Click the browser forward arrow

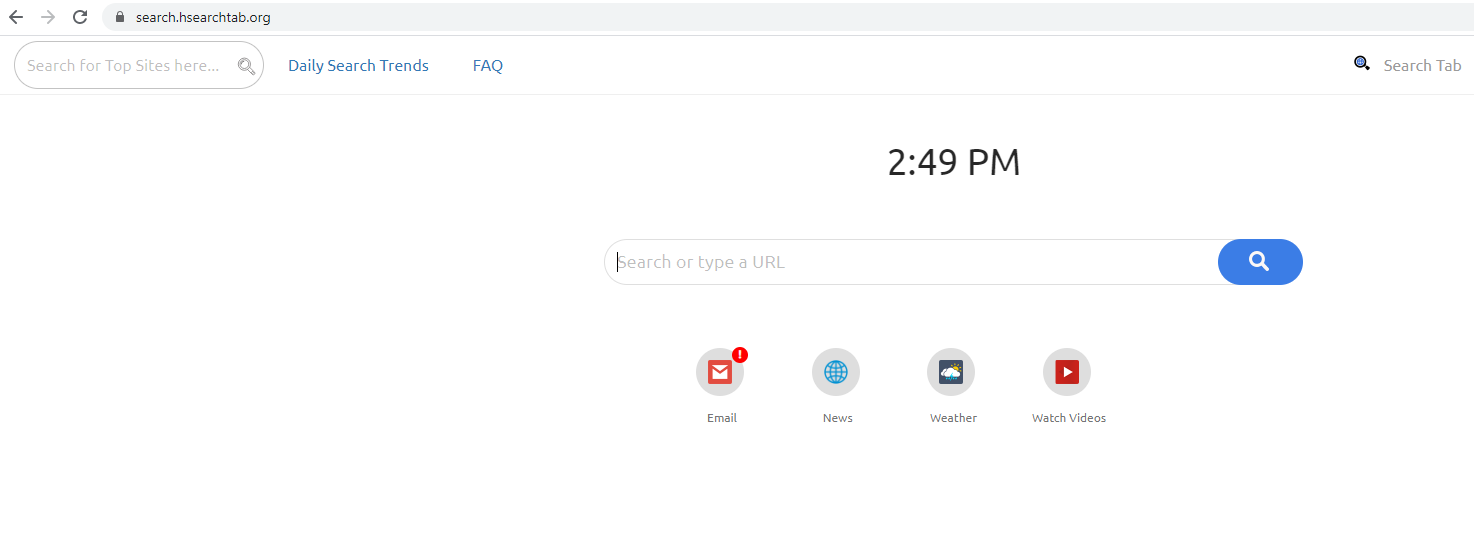coord(48,17)
